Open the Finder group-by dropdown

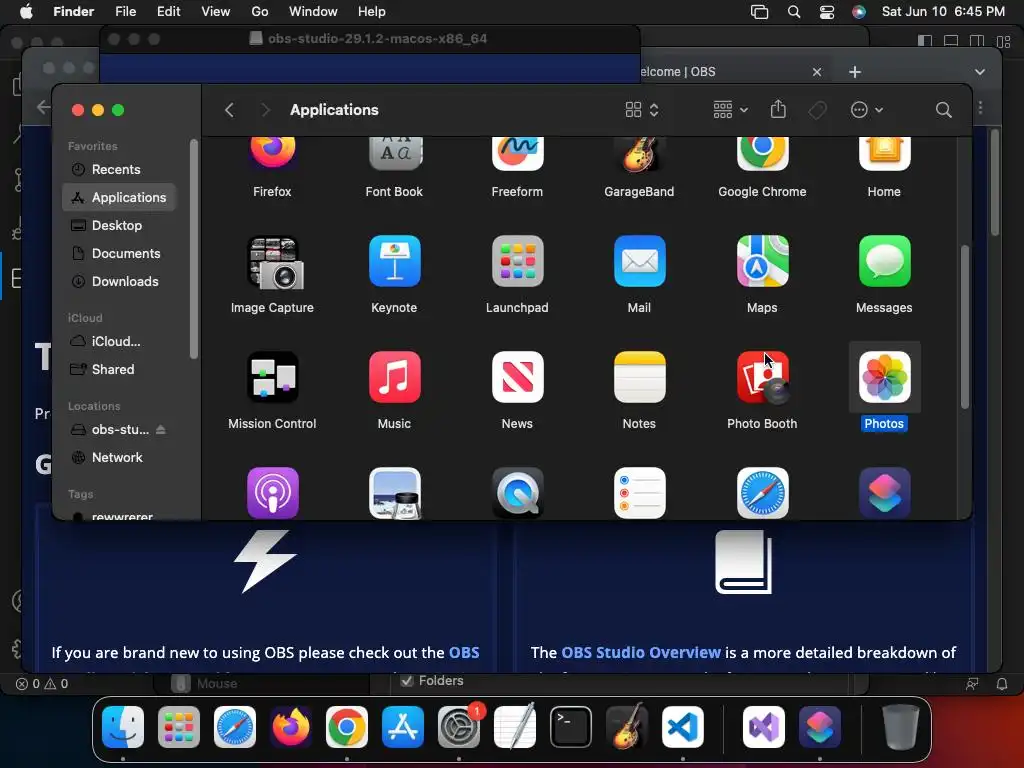click(730, 110)
